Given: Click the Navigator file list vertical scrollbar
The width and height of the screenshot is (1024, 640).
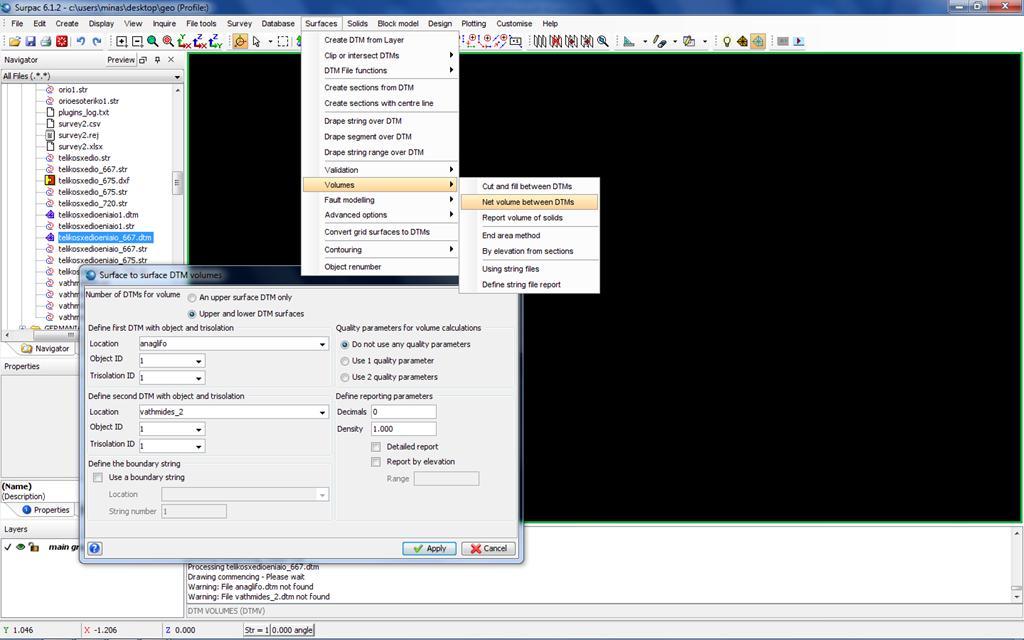Looking at the screenshot, I should [x=177, y=183].
